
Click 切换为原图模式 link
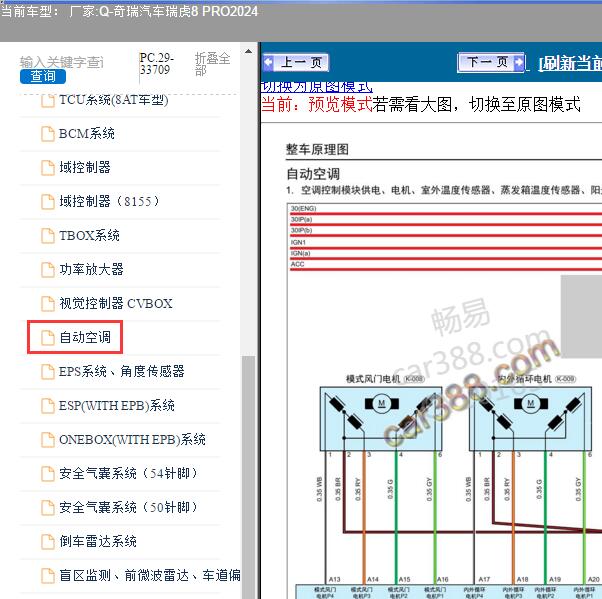pyautogui.click(x=316, y=87)
